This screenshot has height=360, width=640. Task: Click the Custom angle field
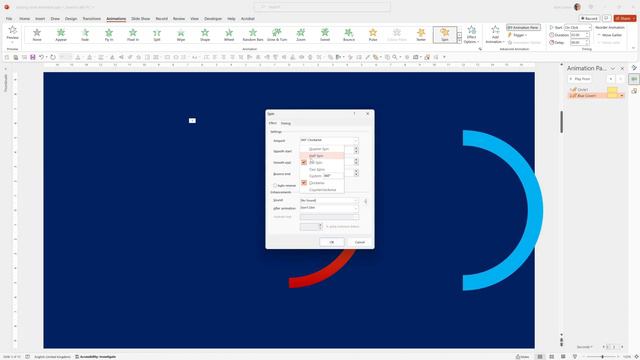click(x=333, y=176)
